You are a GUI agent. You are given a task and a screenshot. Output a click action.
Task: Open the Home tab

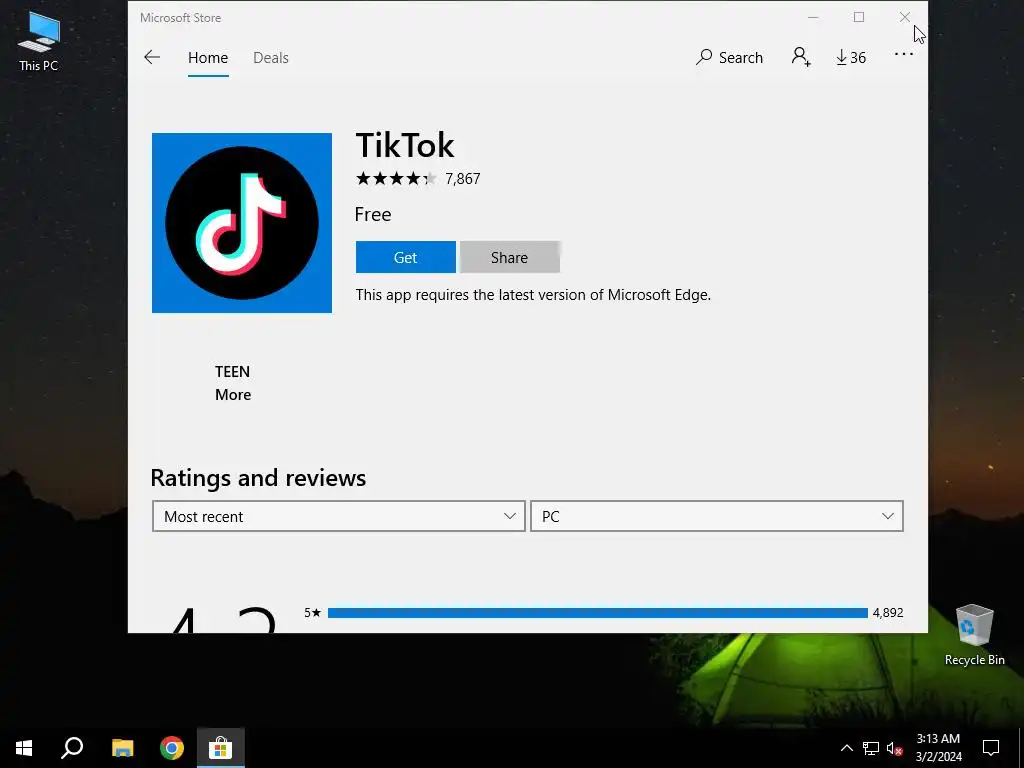[x=208, y=57]
